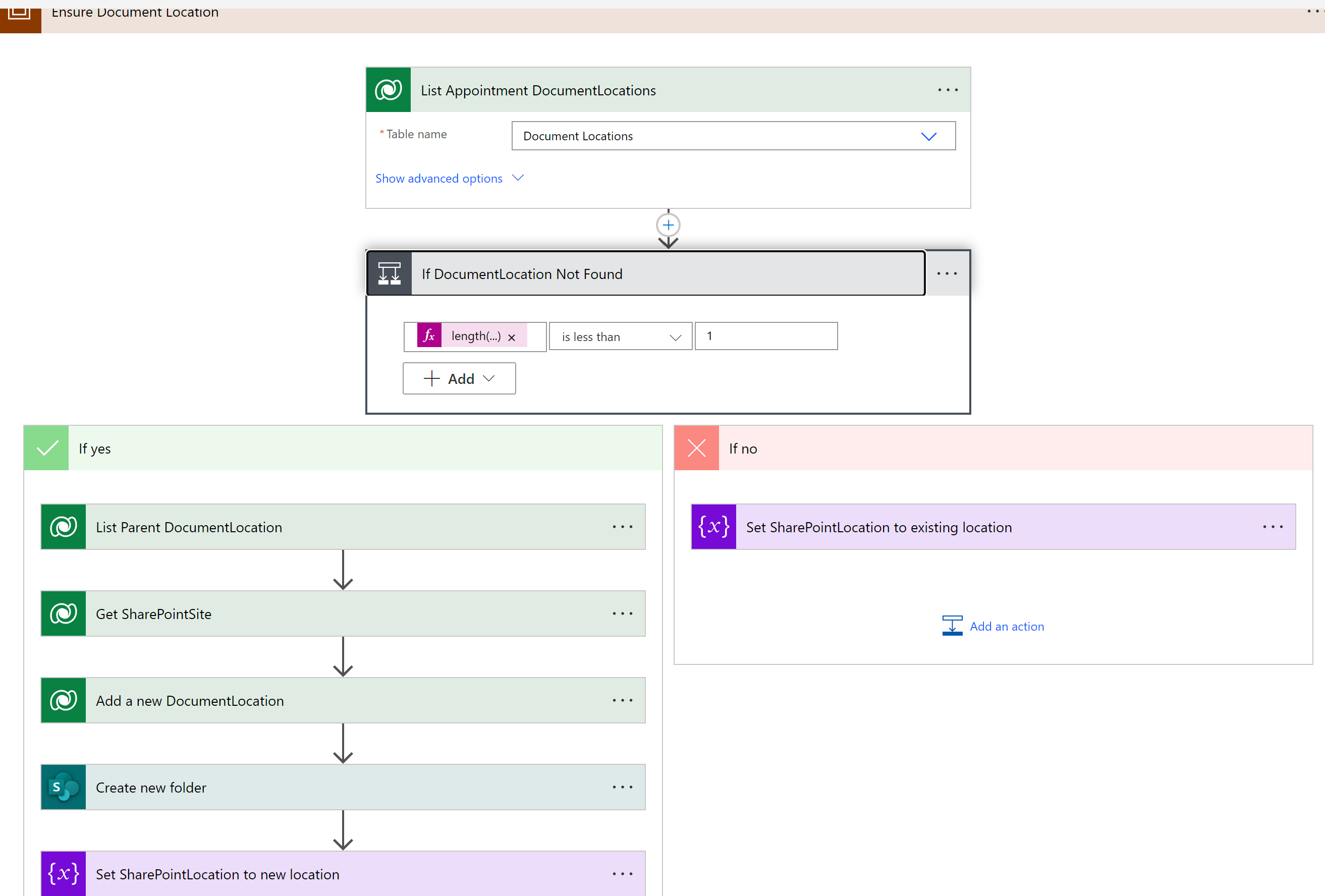Click the condition value field containing 1
This screenshot has width=1325, height=896.
pyautogui.click(x=766, y=337)
